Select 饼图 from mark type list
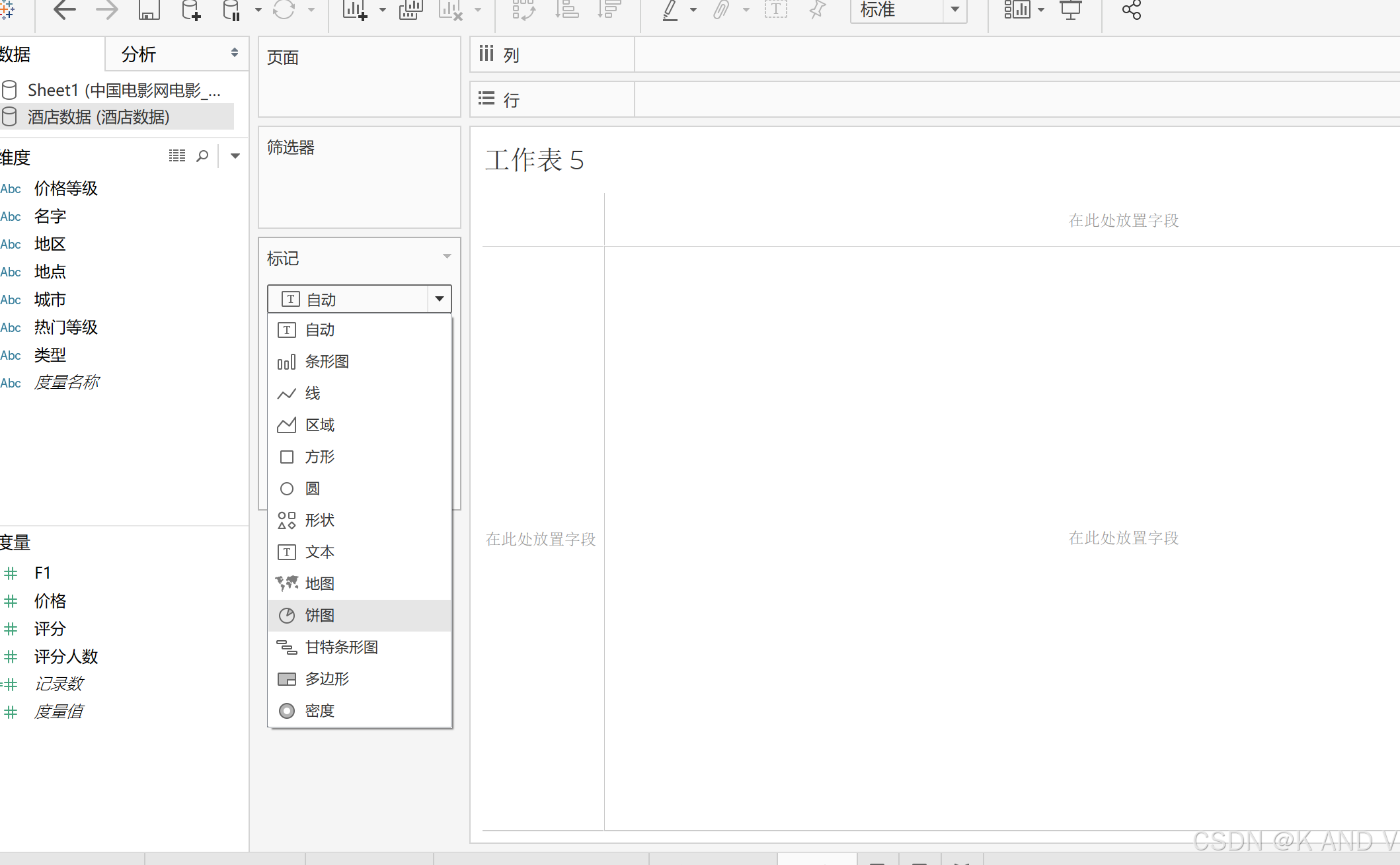Screen dimensions: 1400x865 320,616
